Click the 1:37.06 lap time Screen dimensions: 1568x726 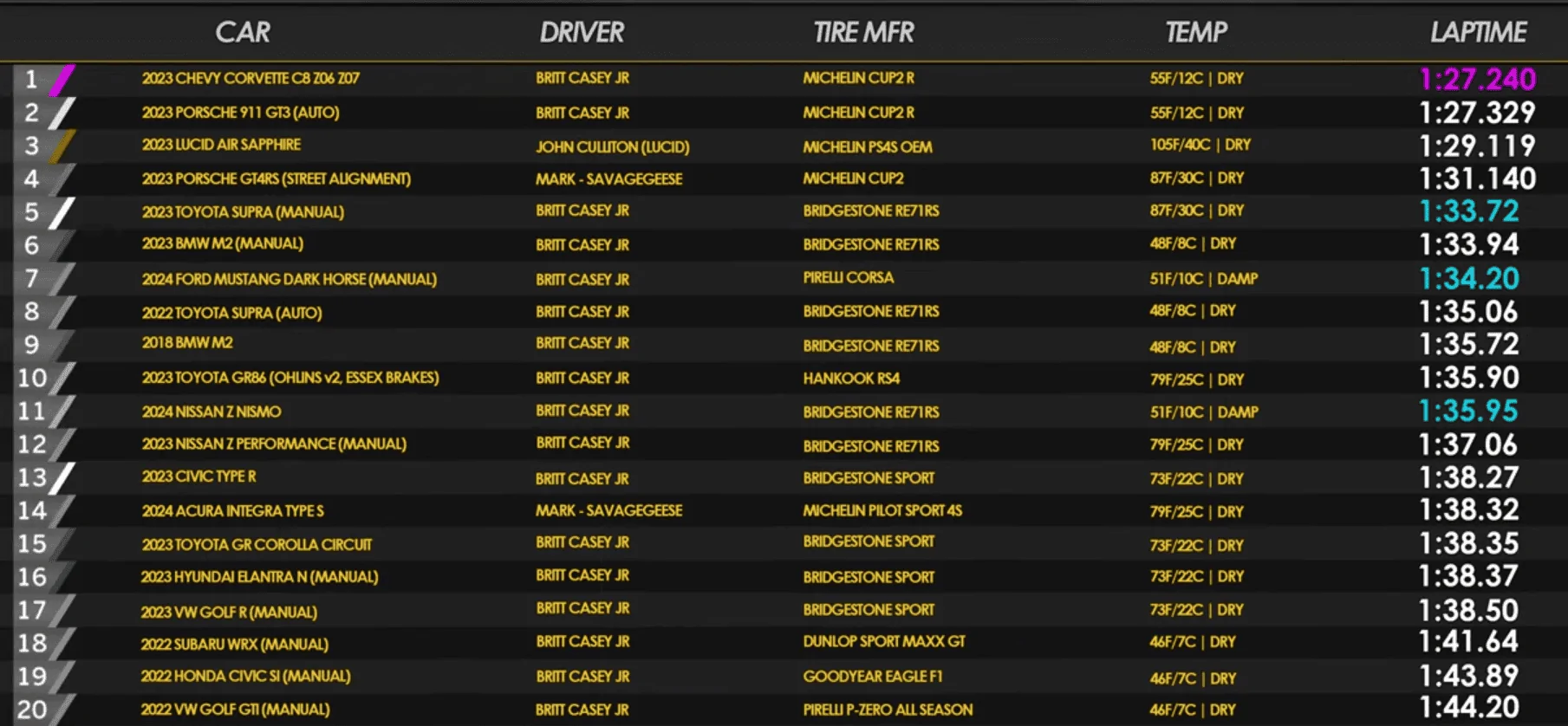click(1468, 444)
